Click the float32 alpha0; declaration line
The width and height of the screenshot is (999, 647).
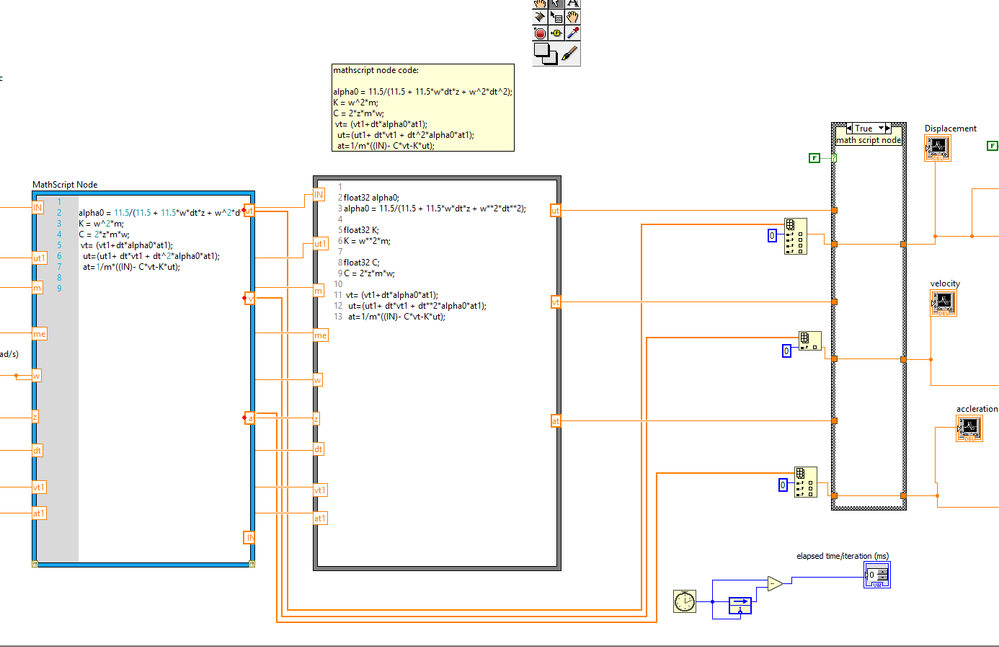[x=371, y=197]
